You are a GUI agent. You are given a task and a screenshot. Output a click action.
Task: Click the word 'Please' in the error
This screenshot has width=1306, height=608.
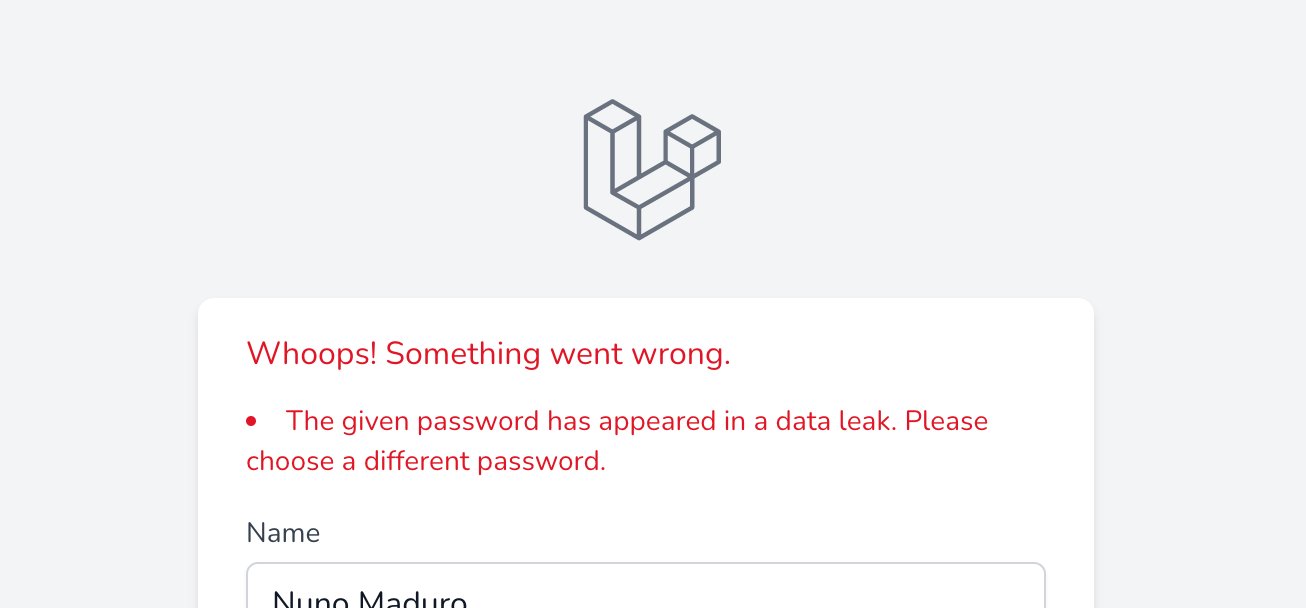click(x=946, y=421)
